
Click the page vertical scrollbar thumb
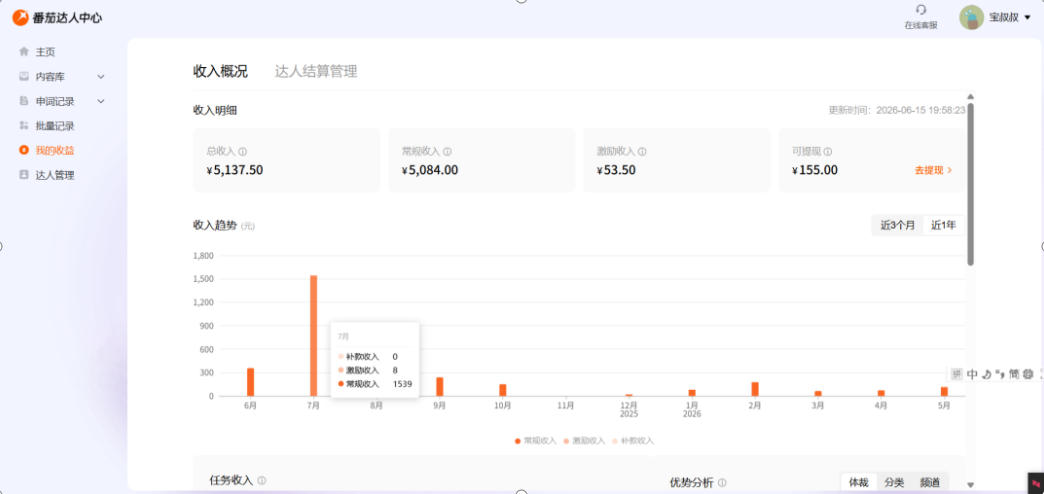point(970,184)
